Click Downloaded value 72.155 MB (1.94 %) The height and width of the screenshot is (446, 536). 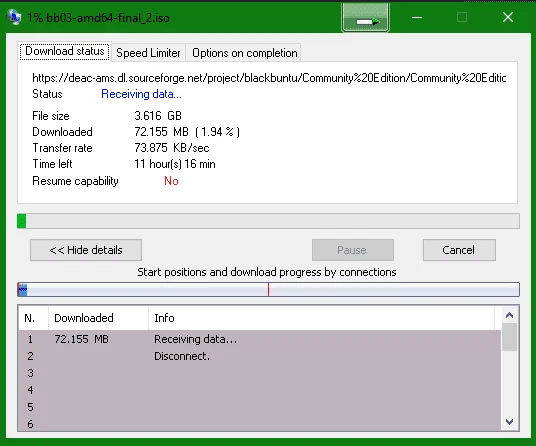187,132
